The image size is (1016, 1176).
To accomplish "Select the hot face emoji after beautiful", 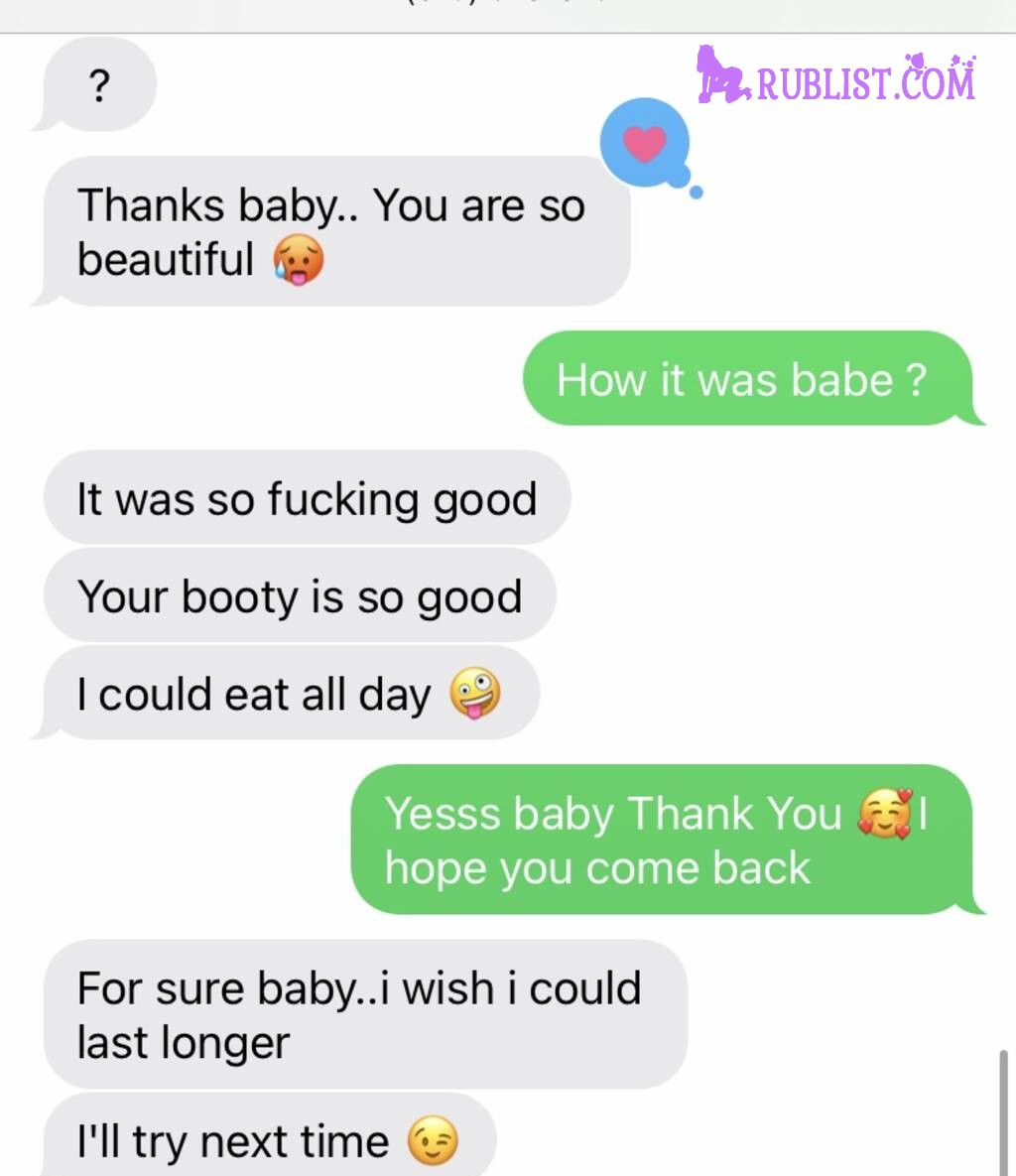I will click(x=299, y=260).
